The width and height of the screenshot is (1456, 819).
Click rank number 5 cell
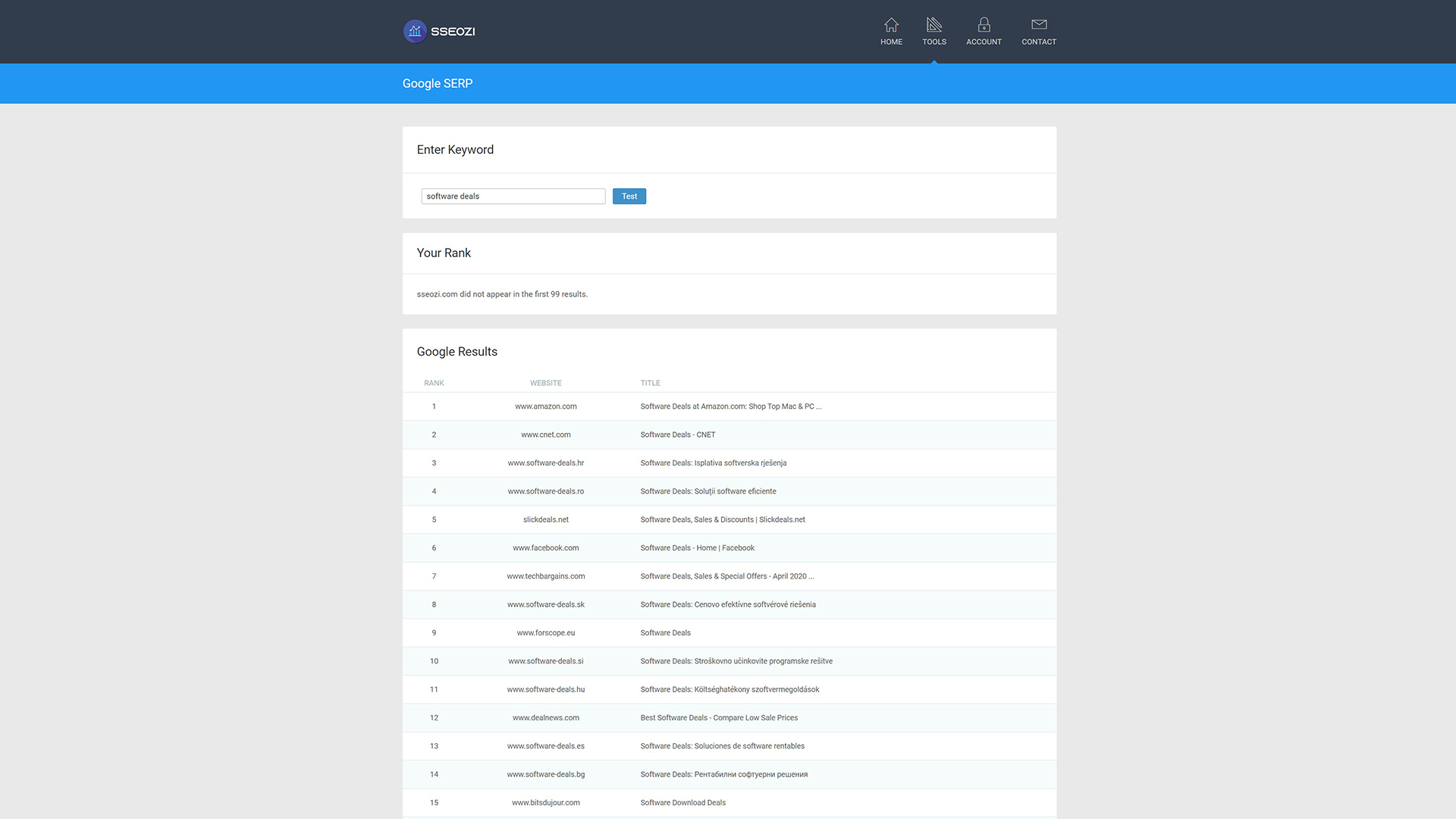434,519
